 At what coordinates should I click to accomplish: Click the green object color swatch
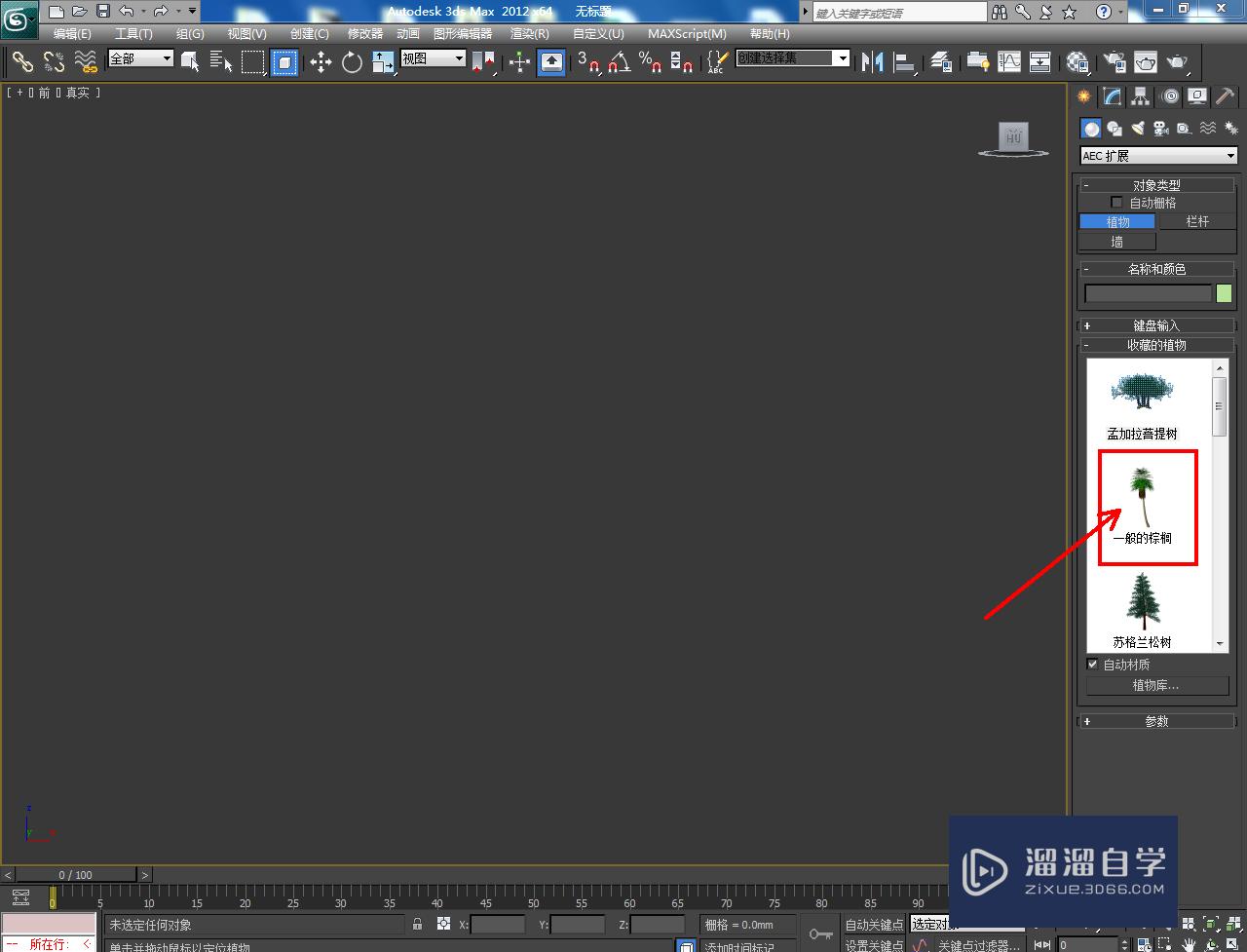(1224, 293)
